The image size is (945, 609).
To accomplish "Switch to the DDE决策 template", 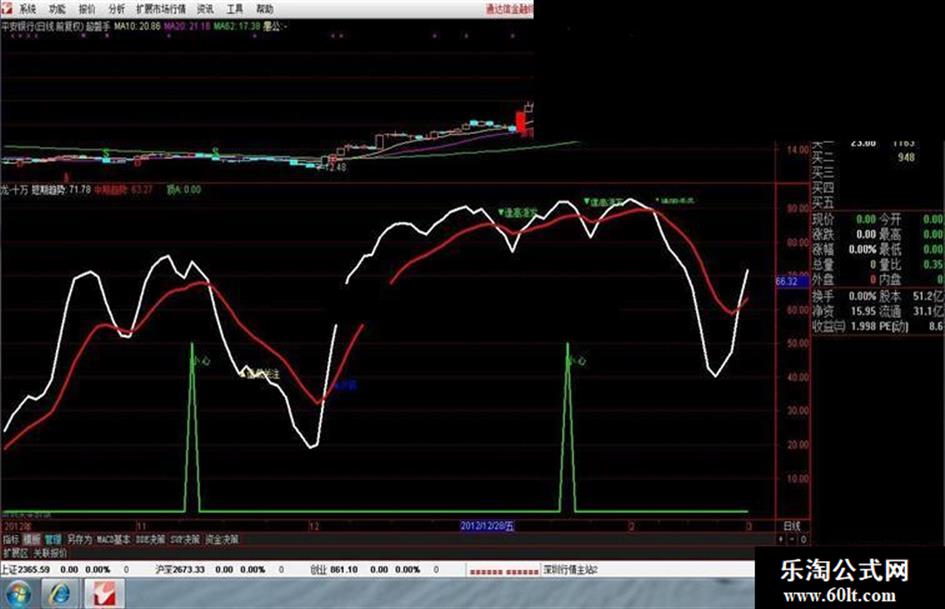I will pyautogui.click(x=151, y=540).
